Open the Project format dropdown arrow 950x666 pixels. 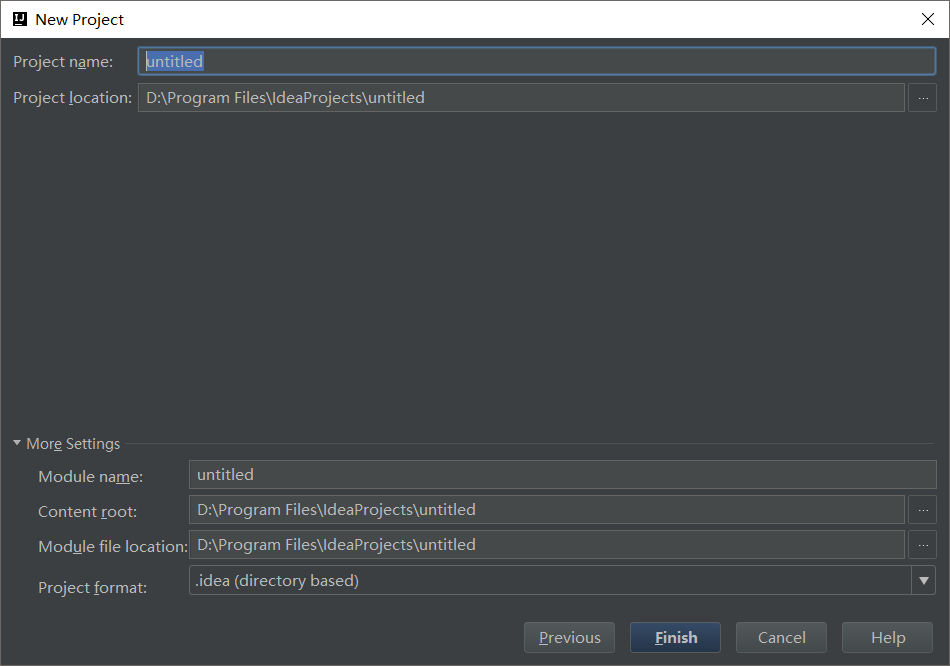click(x=923, y=580)
